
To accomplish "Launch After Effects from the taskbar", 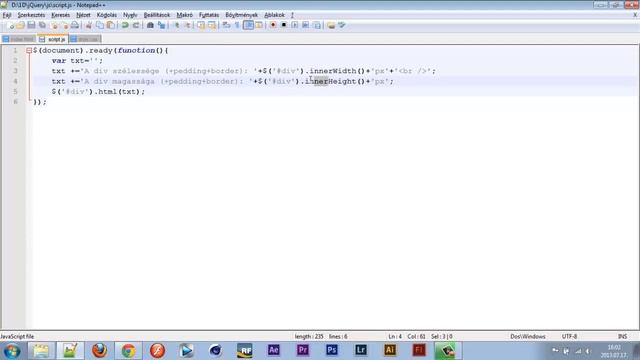I will (273, 350).
